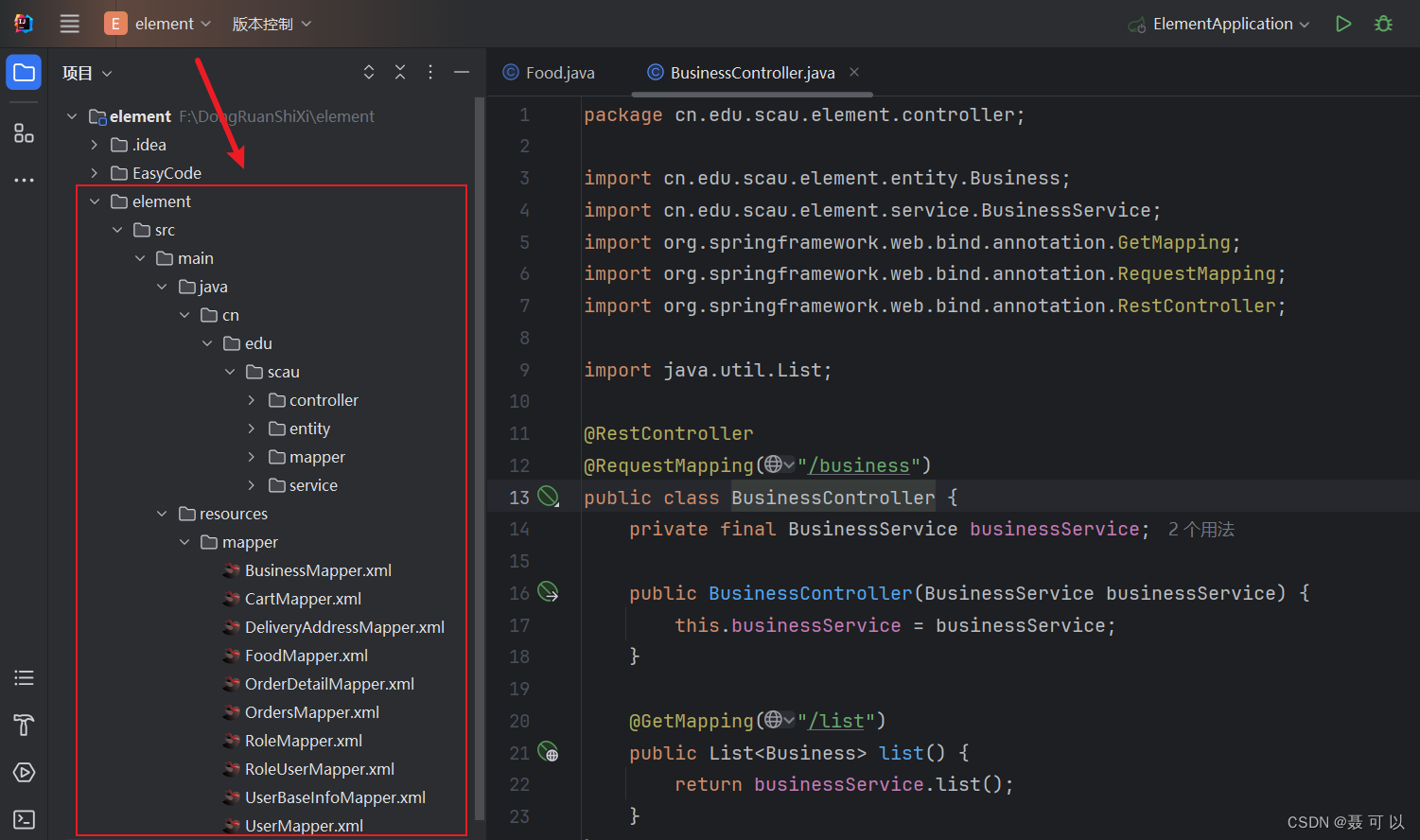
Task: Debug ElementApplication with the bug icon
Action: (x=1383, y=24)
